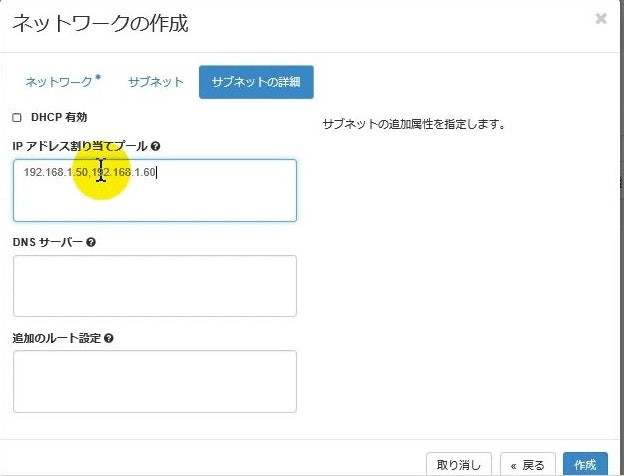624x476 pixels.
Task: Click the ネットワークの作成 dialog title
Action: coord(100,23)
